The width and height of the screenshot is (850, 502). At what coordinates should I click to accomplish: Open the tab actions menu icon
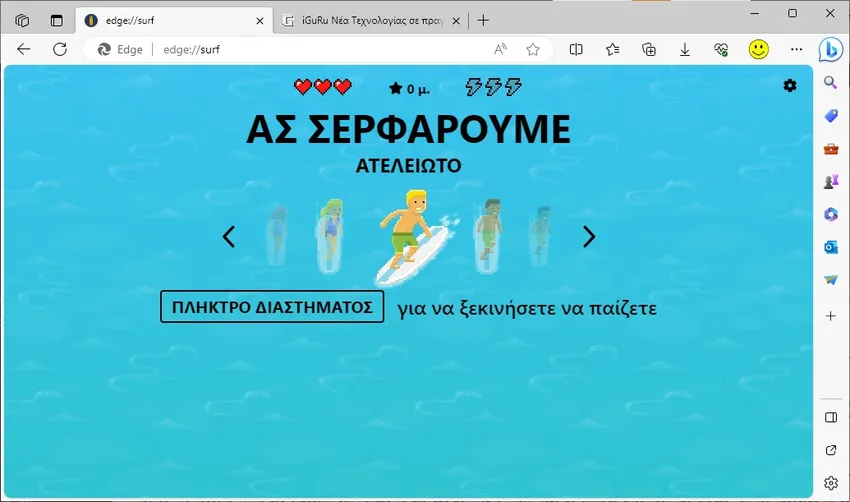[x=56, y=21]
